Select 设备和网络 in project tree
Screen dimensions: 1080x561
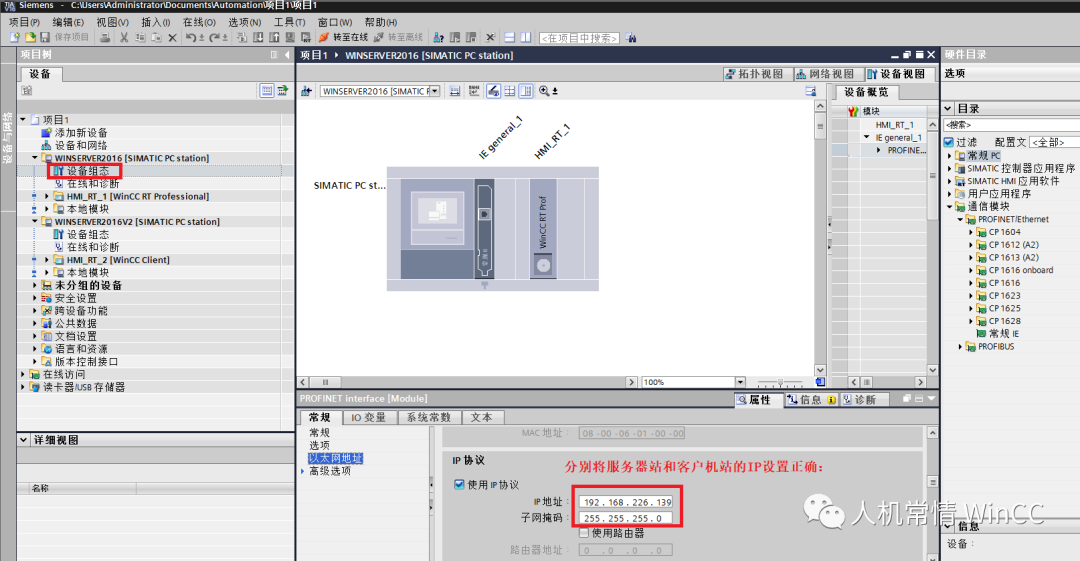(81, 145)
